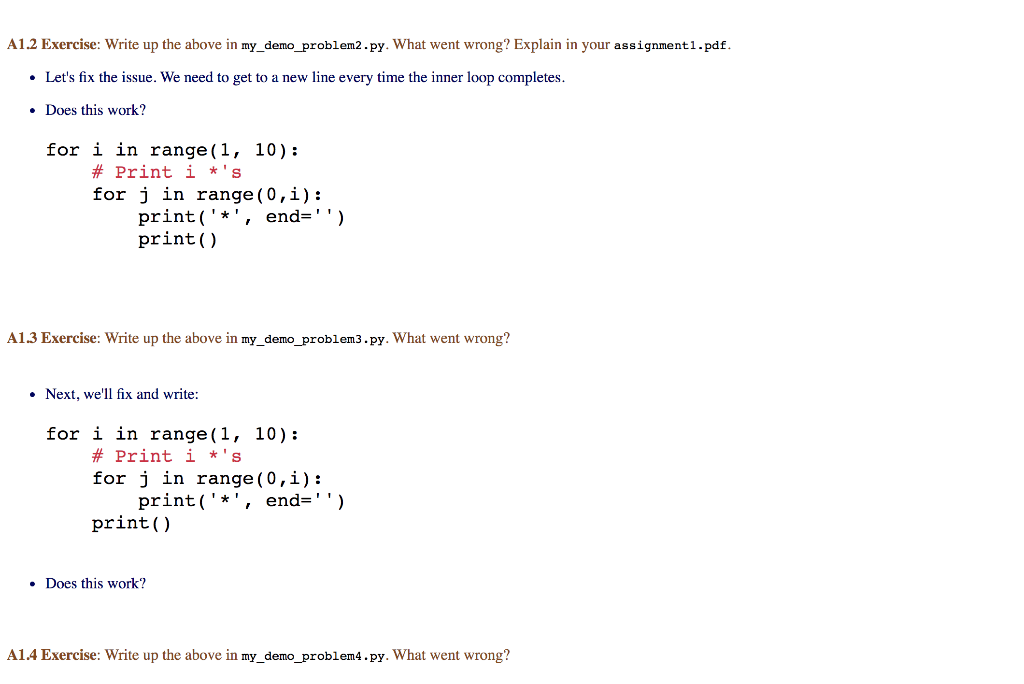Click the outer for loop line in the second code block
This screenshot has height=684, width=1024.
click(x=172, y=434)
